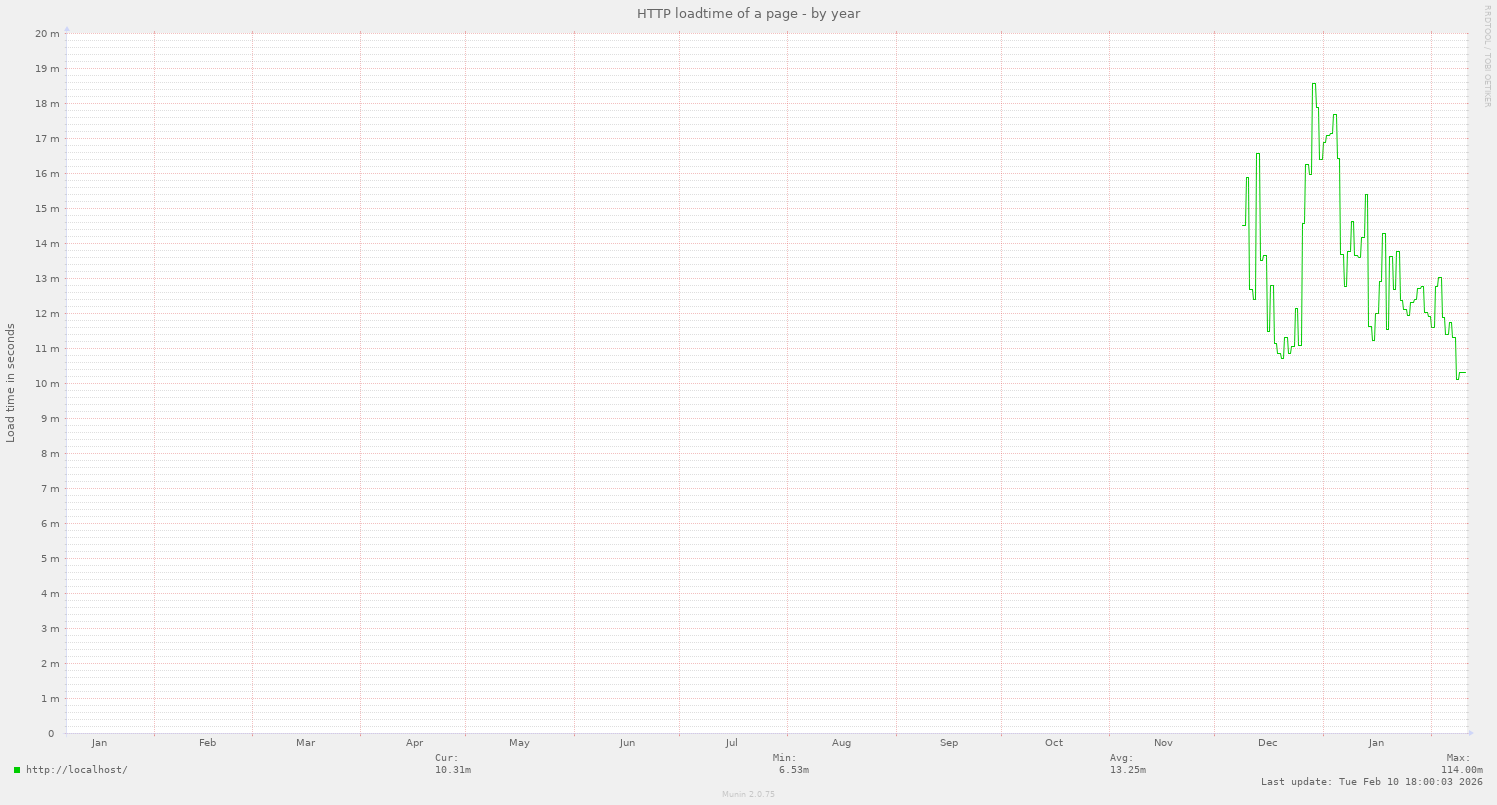Screen dimensions: 1497x805
Task: Click the Min value 6.53m
Action: point(791,768)
